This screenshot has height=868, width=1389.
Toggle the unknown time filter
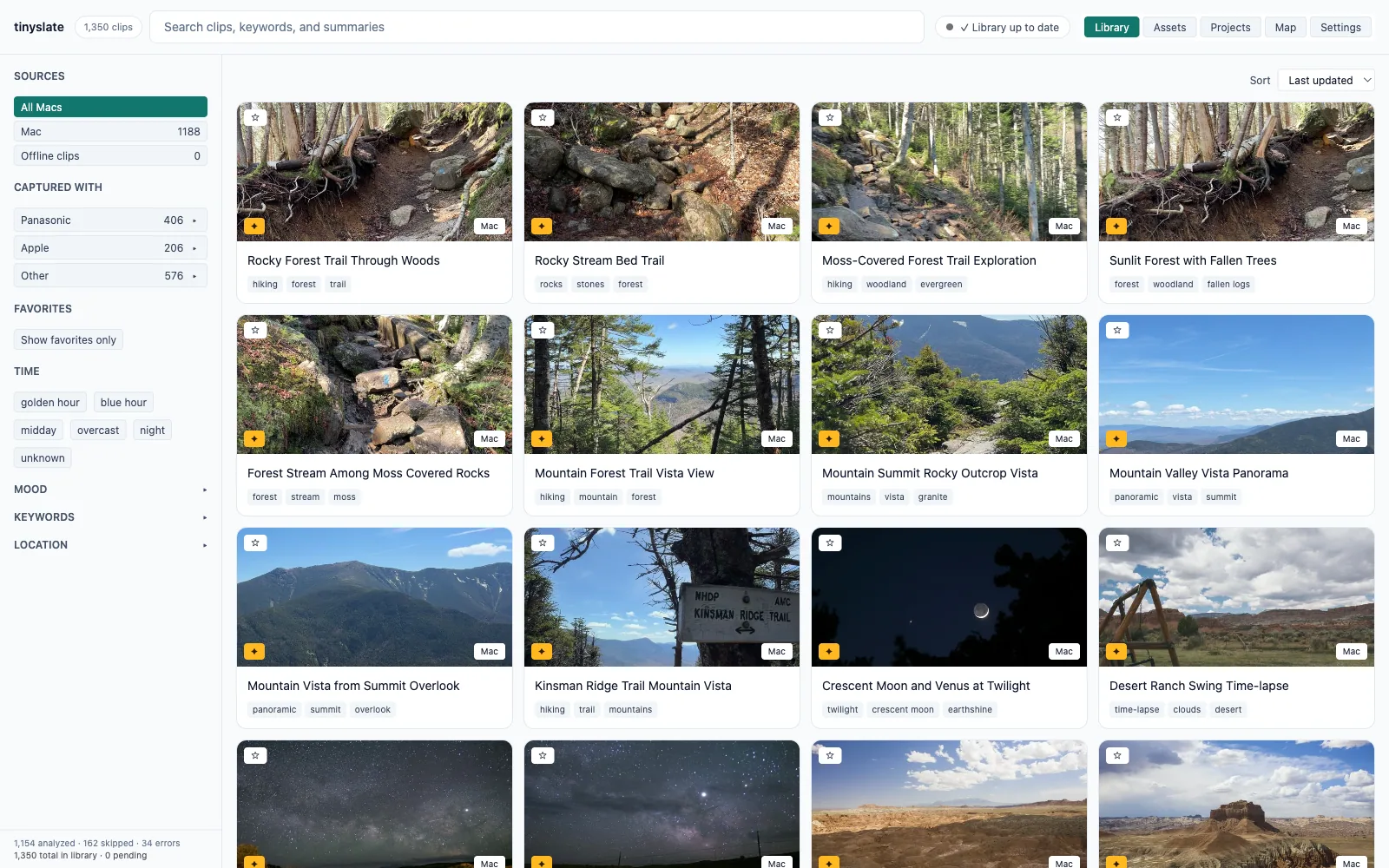(x=43, y=458)
